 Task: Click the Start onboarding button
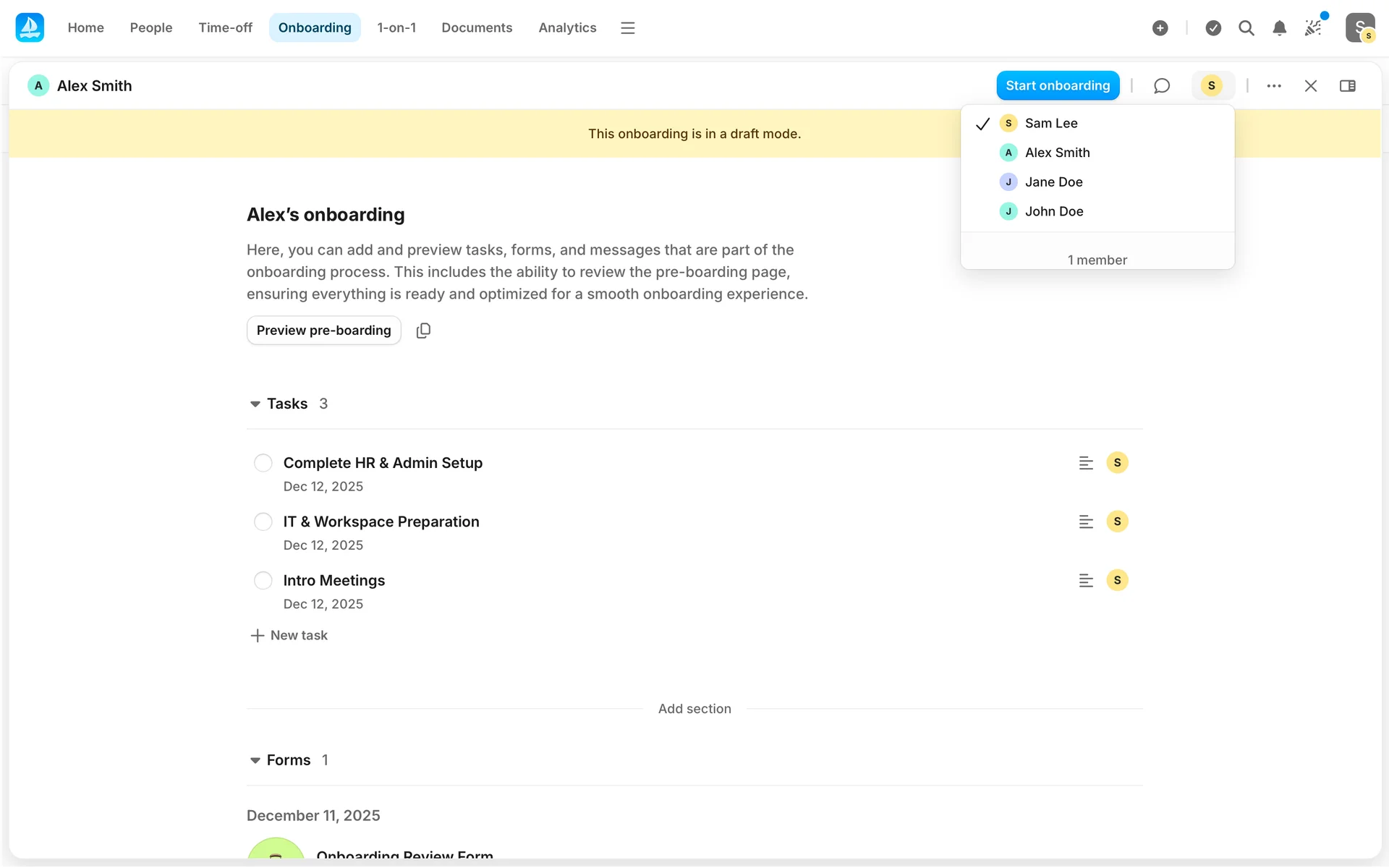[1057, 86]
